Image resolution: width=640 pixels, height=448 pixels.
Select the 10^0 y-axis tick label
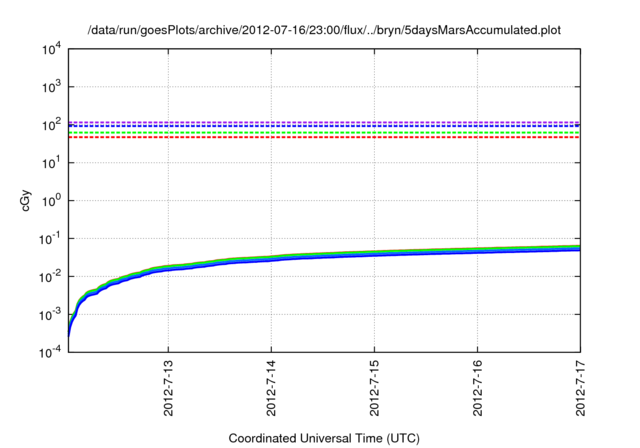(51, 201)
